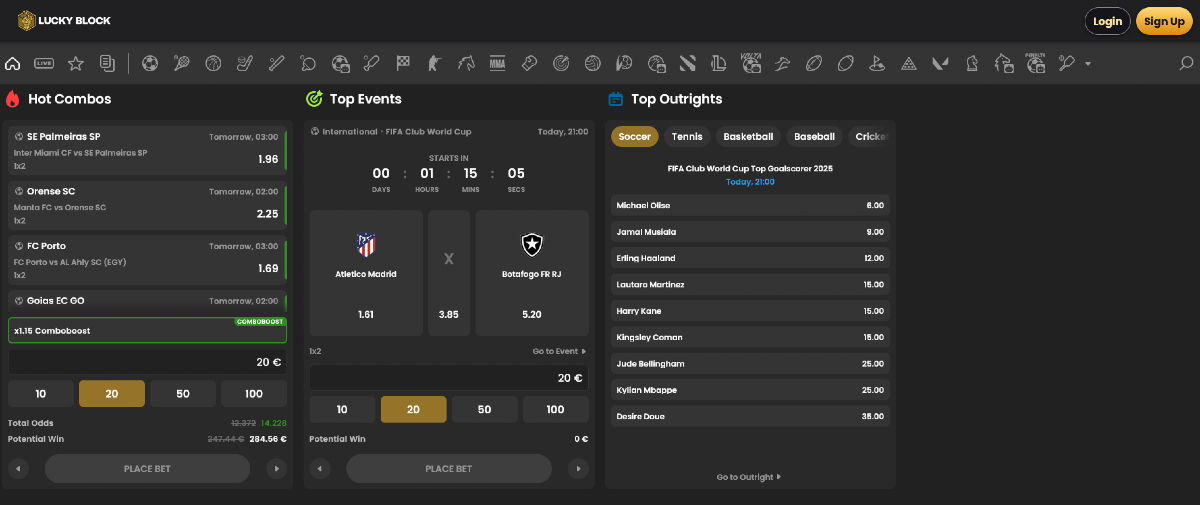The width and height of the screenshot is (1200, 505).
Task: Choose 100 stake in Top Events
Action: 555,409
